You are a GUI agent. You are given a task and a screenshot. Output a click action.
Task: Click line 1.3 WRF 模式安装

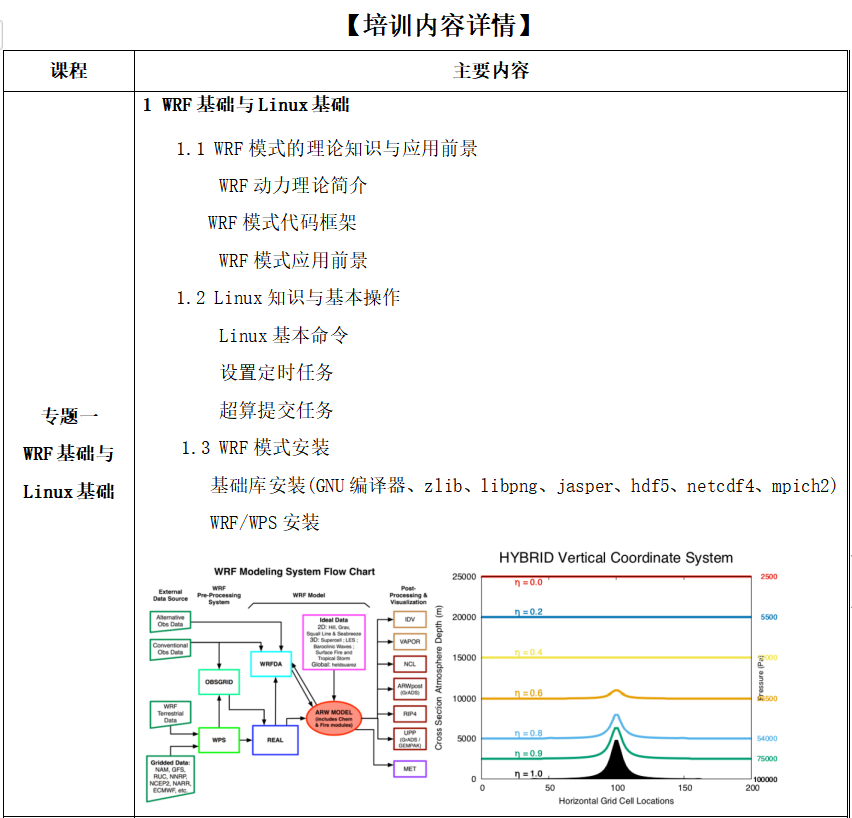coord(255,448)
